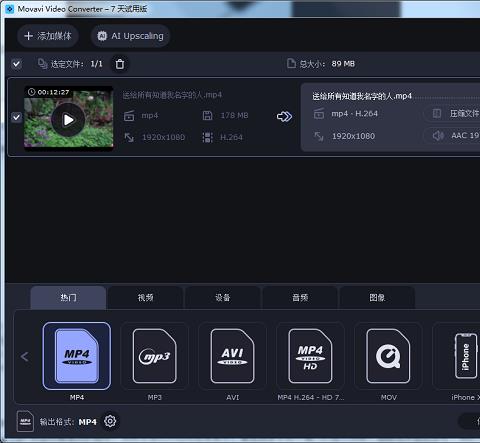
Task: Select the MP4 format preset icon
Action: pos(77,356)
